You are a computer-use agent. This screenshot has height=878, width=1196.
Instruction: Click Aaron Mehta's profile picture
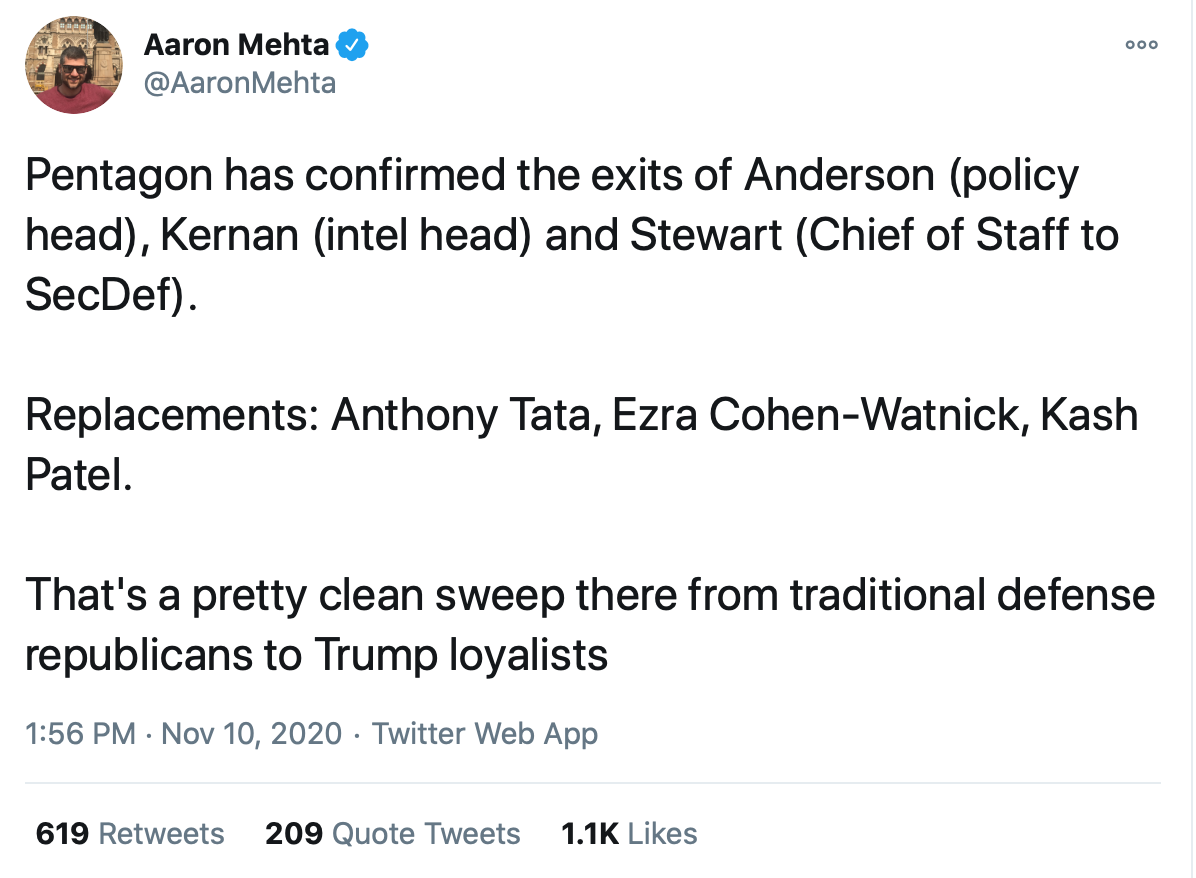[x=73, y=65]
